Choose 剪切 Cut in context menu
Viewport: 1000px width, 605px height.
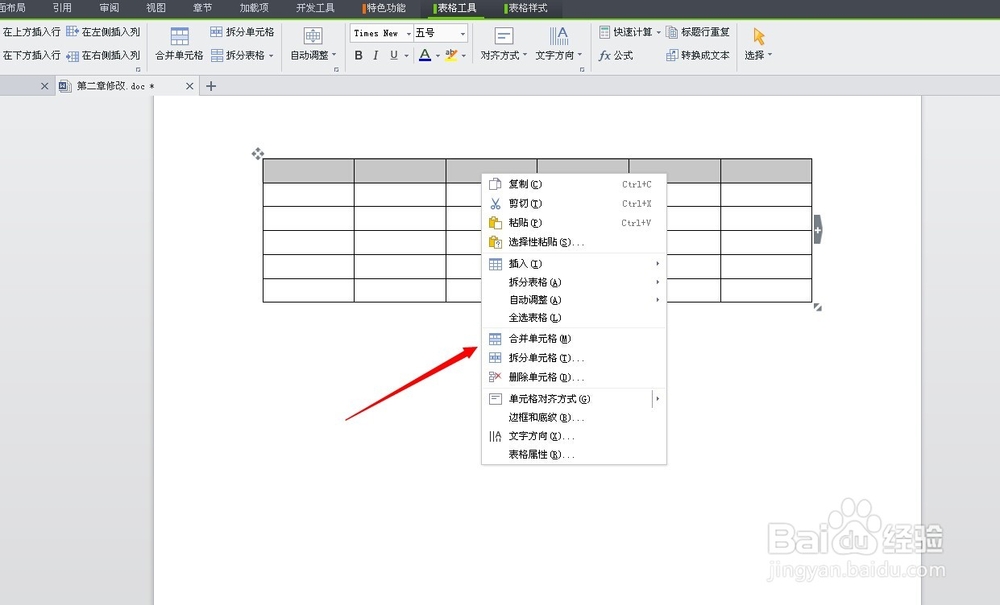point(574,203)
